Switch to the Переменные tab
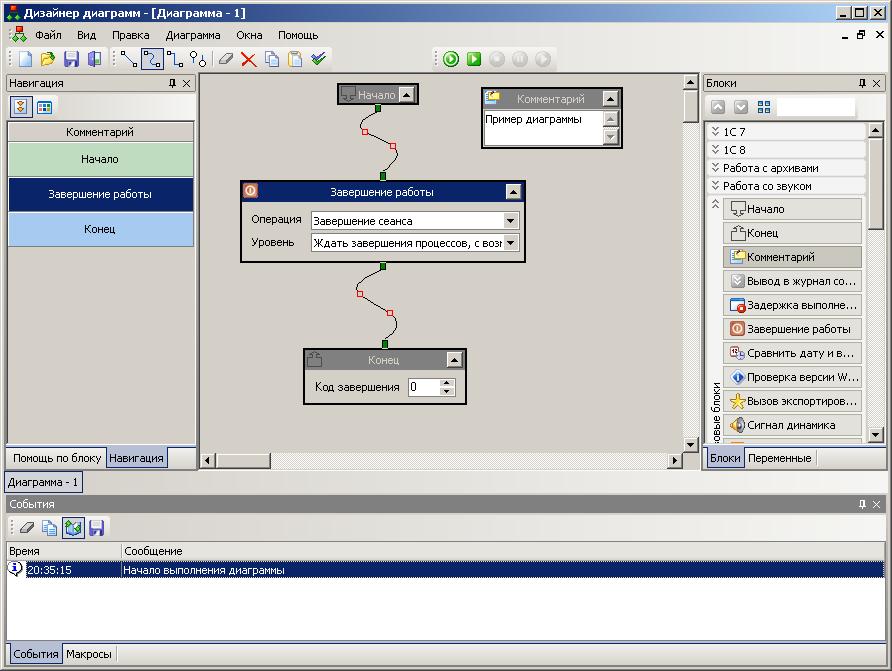This screenshot has width=892, height=671. [779, 458]
